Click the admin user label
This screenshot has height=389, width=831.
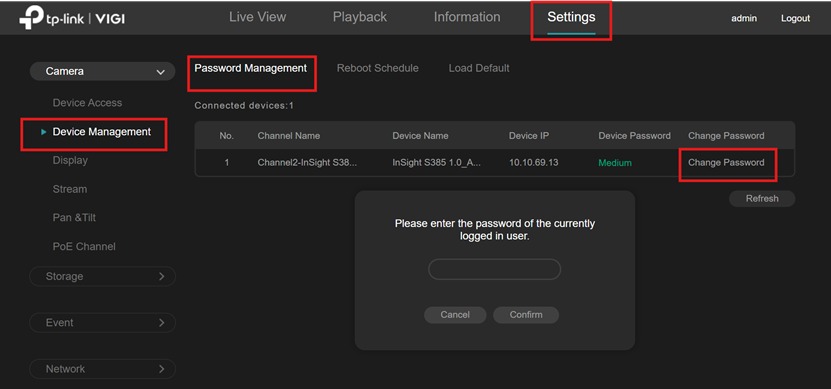coord(744,19)
